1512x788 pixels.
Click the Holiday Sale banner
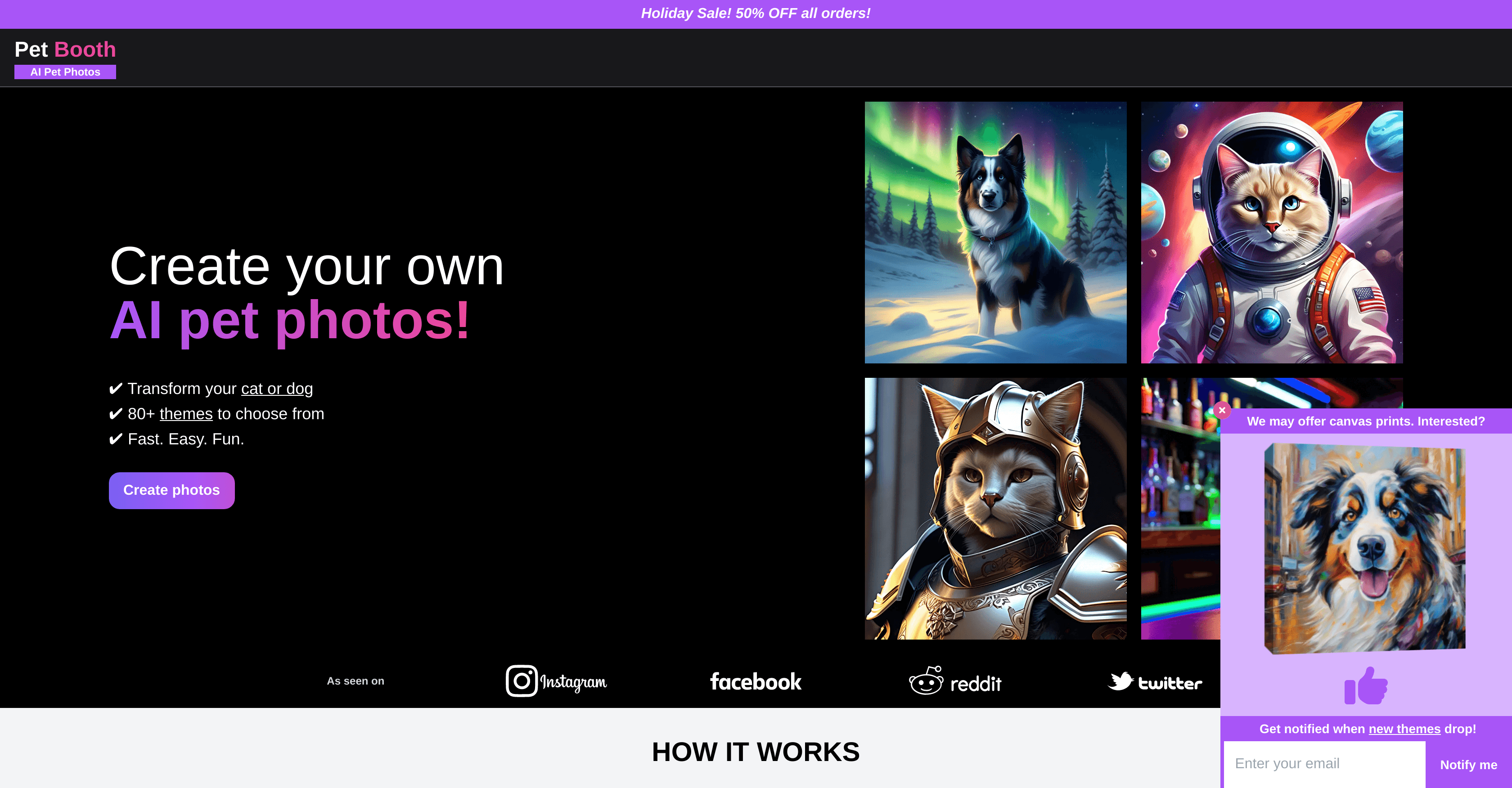pyautogui.click(x=756, y=13)
